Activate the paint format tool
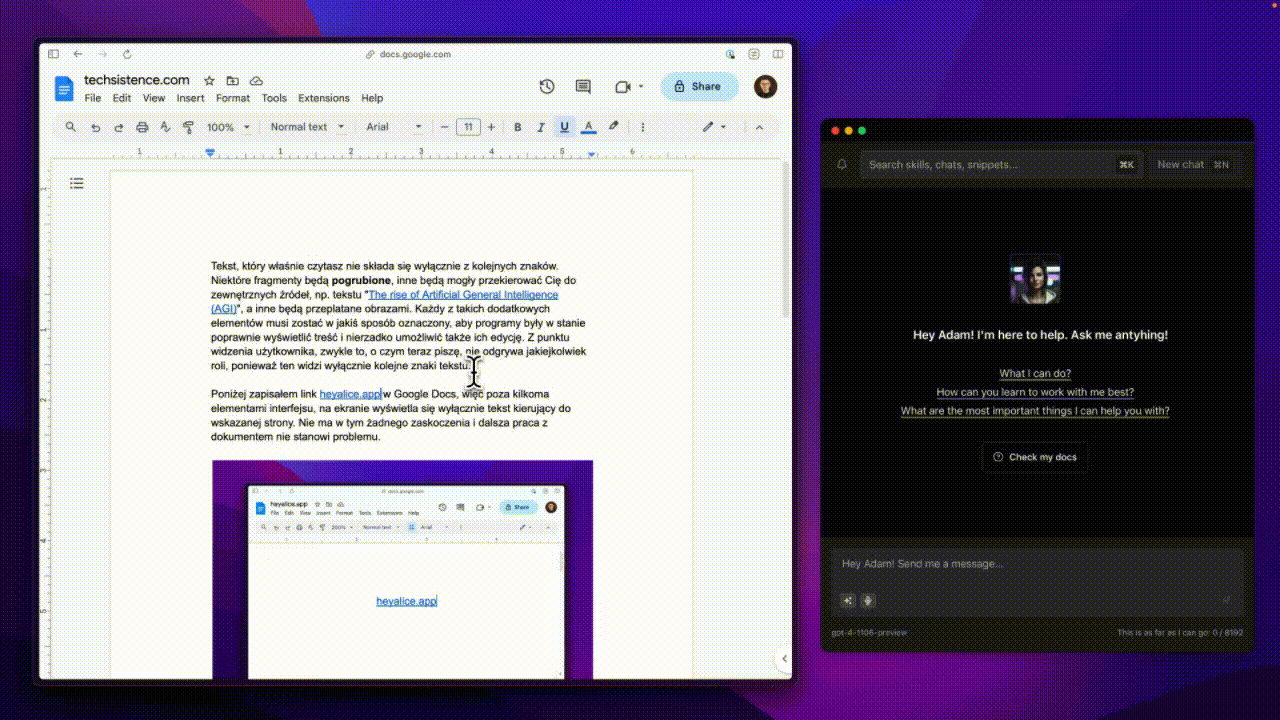This screenshot has height=720, width=1280. pyautogui.click(x=188, y=127)
